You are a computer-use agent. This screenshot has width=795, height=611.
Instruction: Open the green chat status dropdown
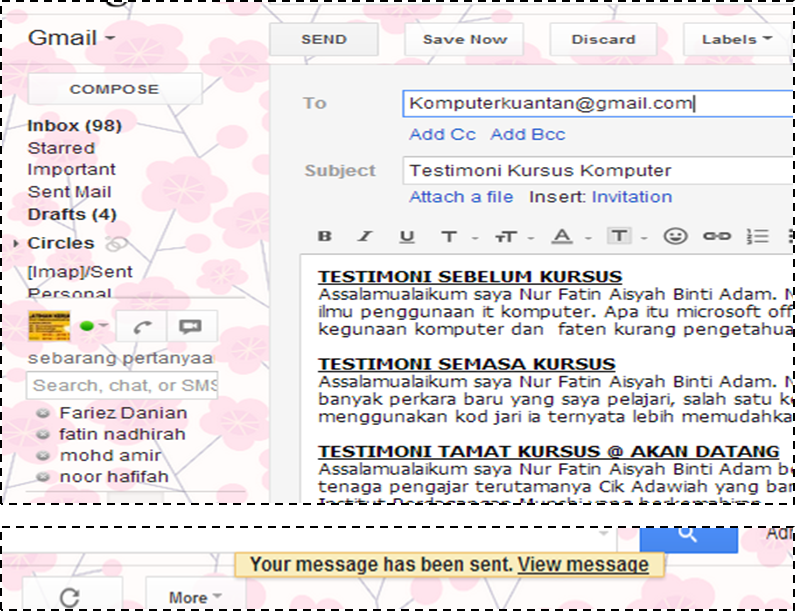click(94, 326)
